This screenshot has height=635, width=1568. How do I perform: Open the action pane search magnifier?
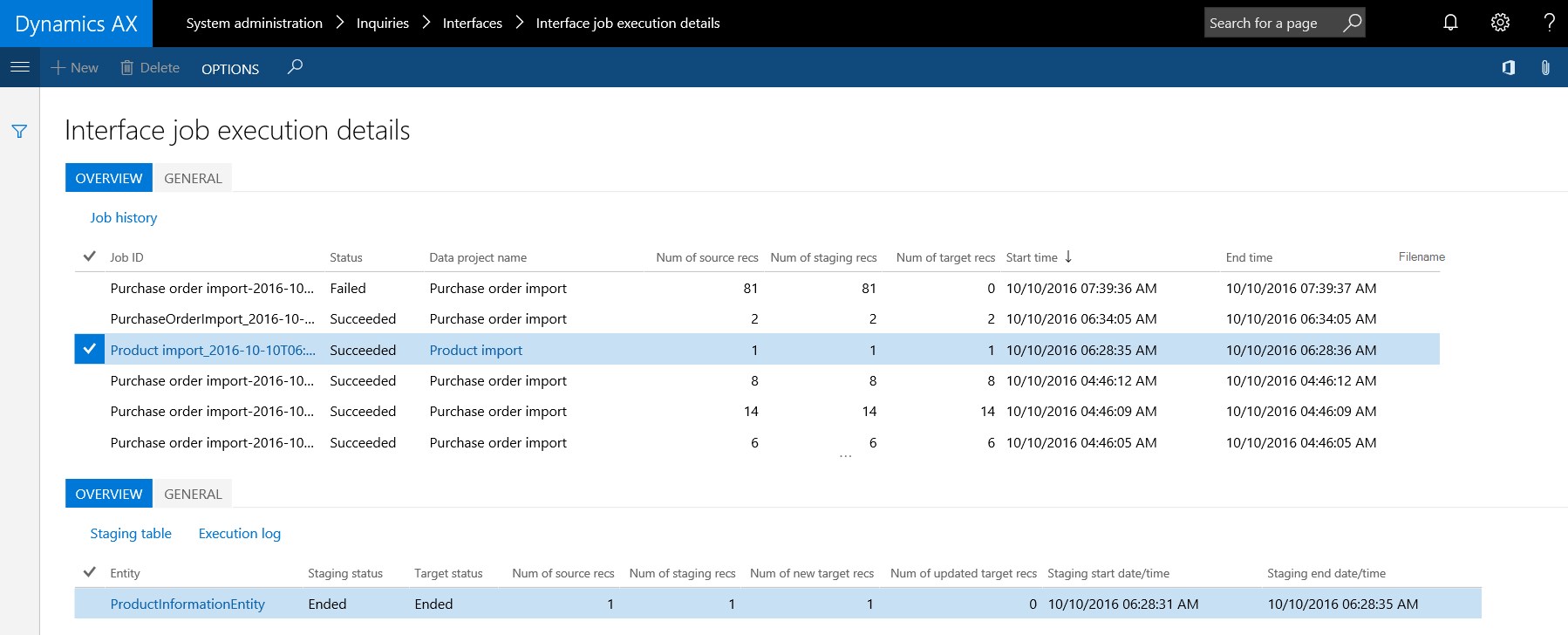[x=295, y=66]
